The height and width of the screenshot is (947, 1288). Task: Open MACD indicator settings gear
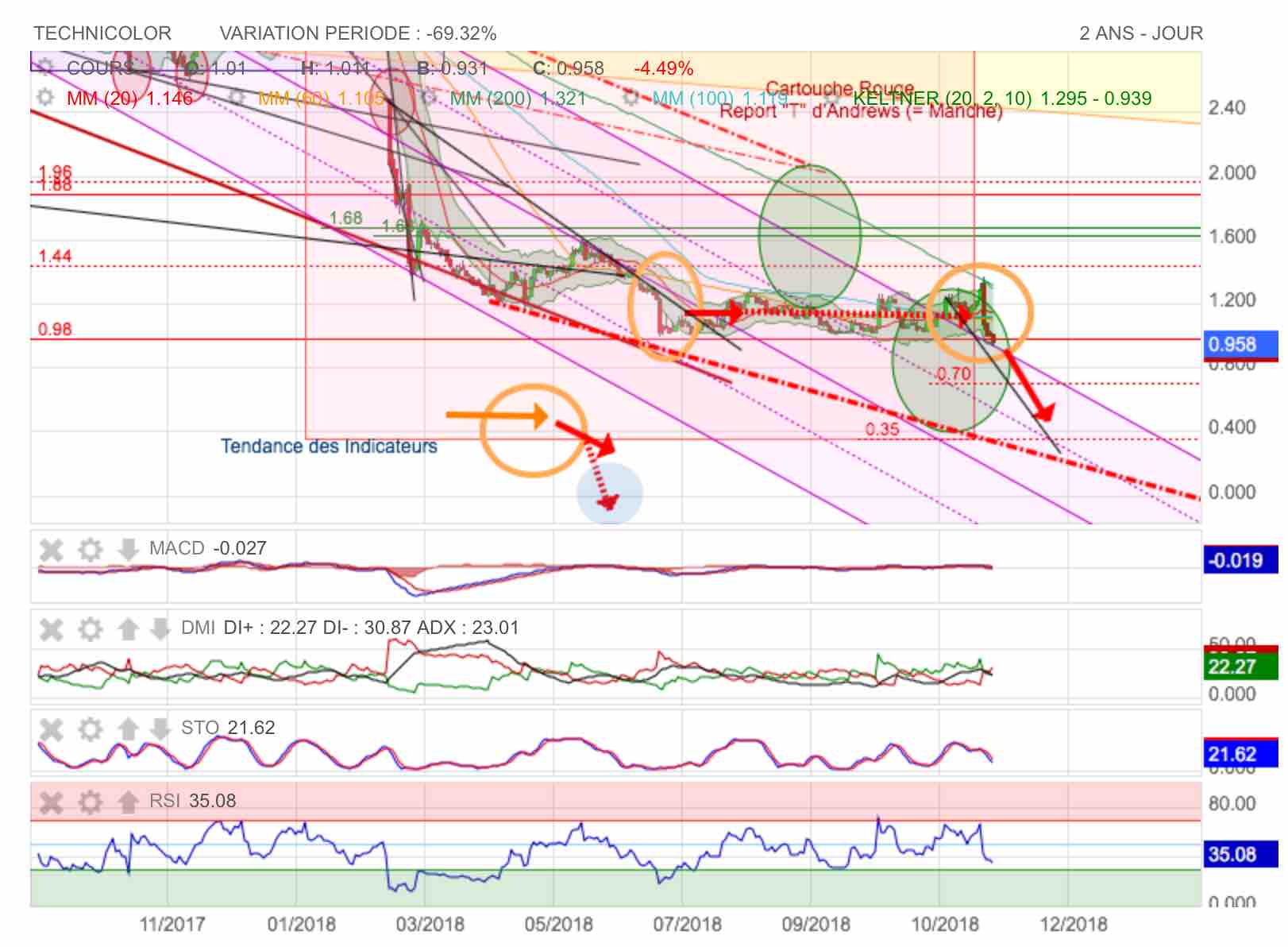(x=90, y=549)
